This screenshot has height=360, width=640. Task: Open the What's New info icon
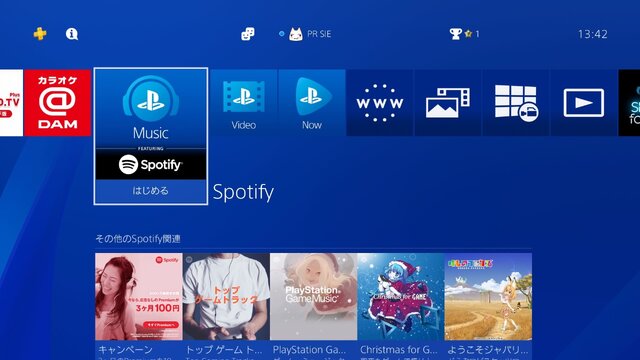tap(72, 34)
